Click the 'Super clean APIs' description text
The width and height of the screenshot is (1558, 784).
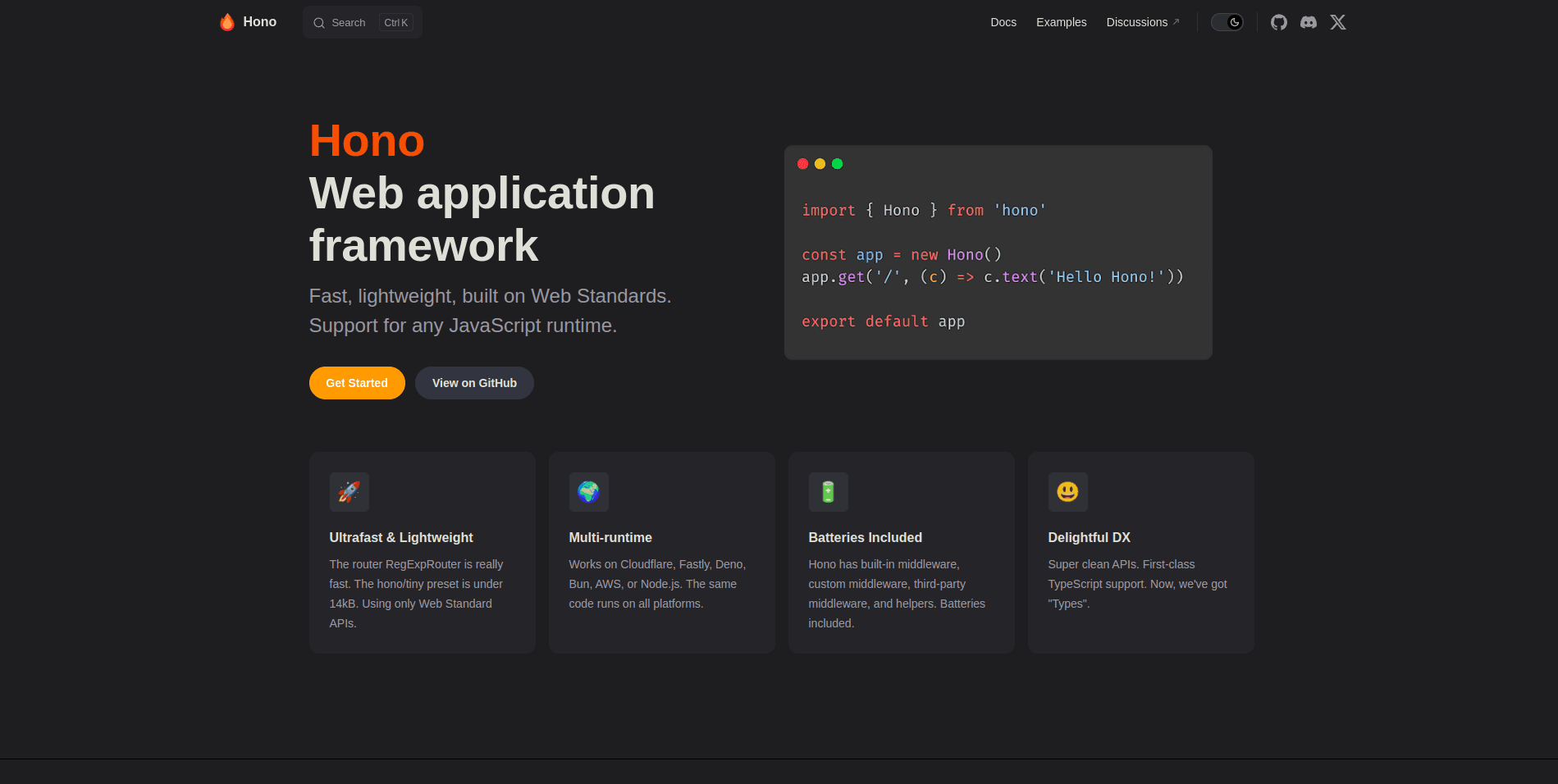pos(1138,584)
